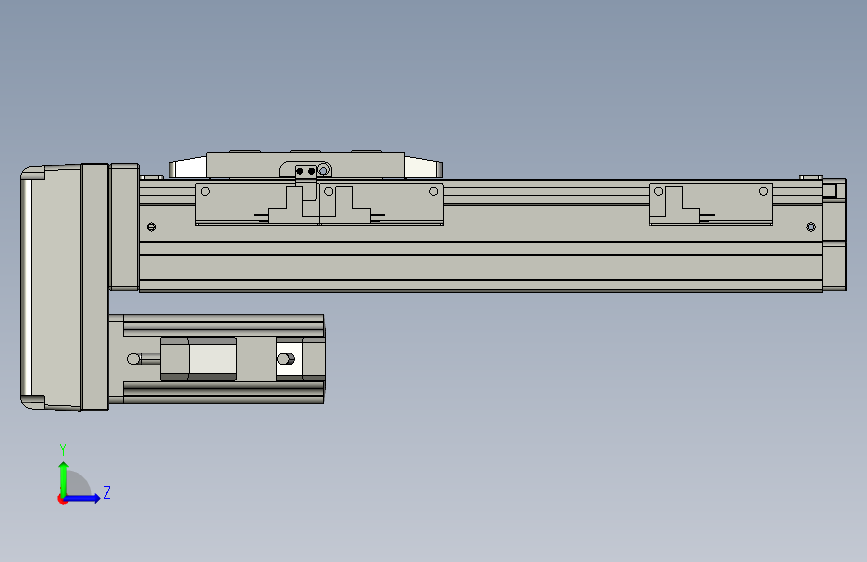Pick the two-dot connector block on the carriage
This screenshot has height=562, width=867.
tap(306, 171)
